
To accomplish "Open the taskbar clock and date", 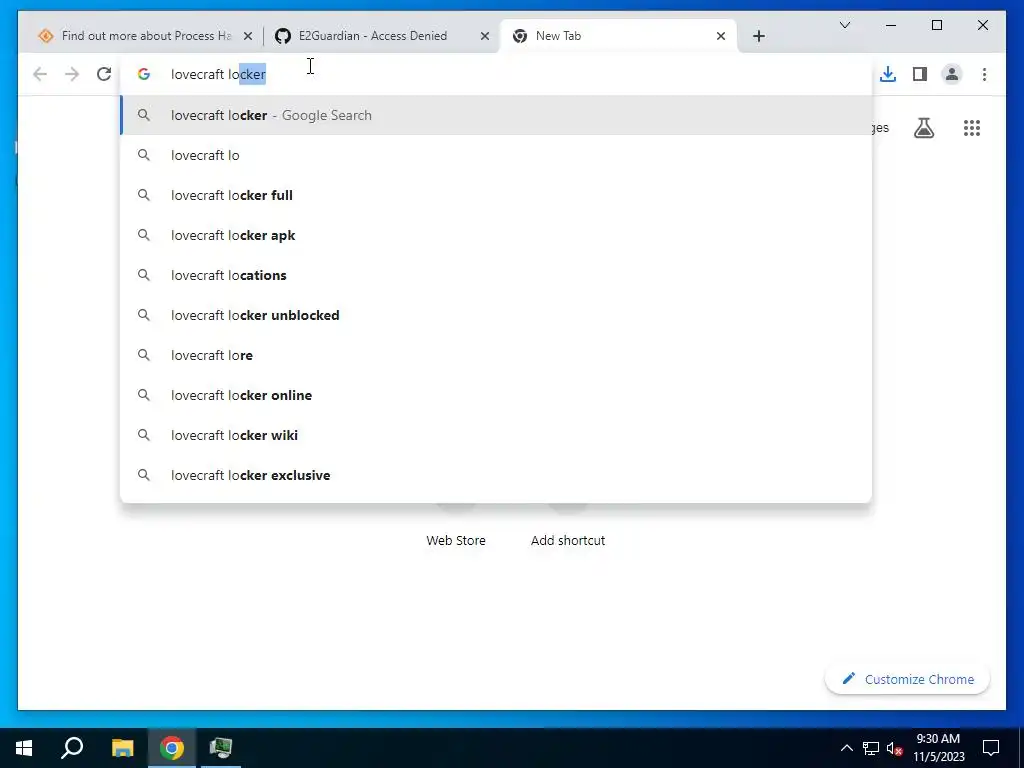I will click(938, 748).
